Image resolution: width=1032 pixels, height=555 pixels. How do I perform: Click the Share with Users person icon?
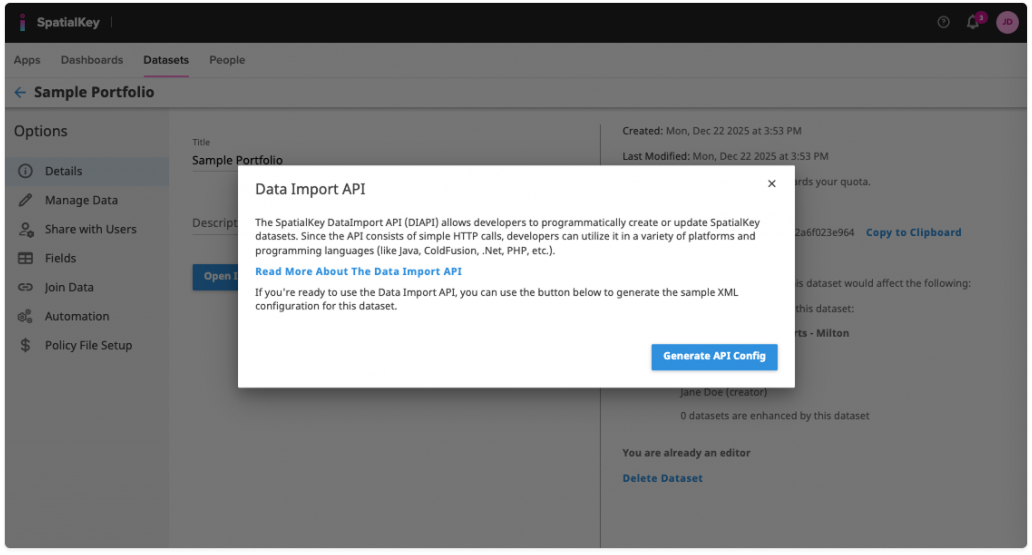point(25,229)
